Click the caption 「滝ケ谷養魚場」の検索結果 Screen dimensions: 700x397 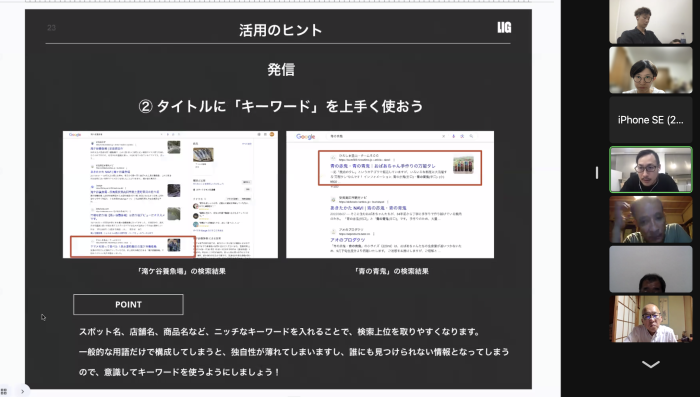[181, 271]
